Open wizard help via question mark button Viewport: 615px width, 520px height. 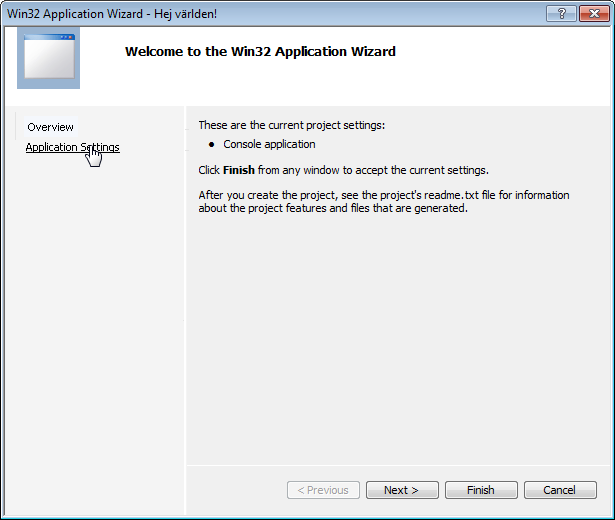point(561,14)
